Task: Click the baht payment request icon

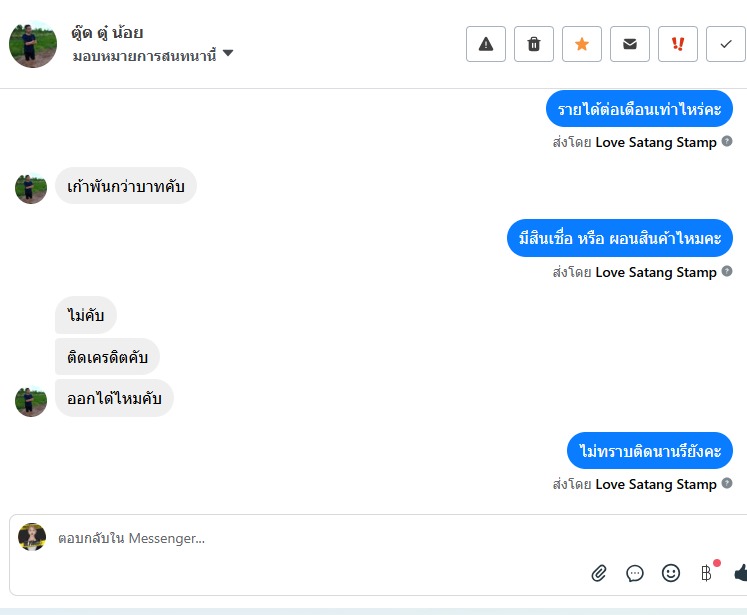Action: pos(706,573)
